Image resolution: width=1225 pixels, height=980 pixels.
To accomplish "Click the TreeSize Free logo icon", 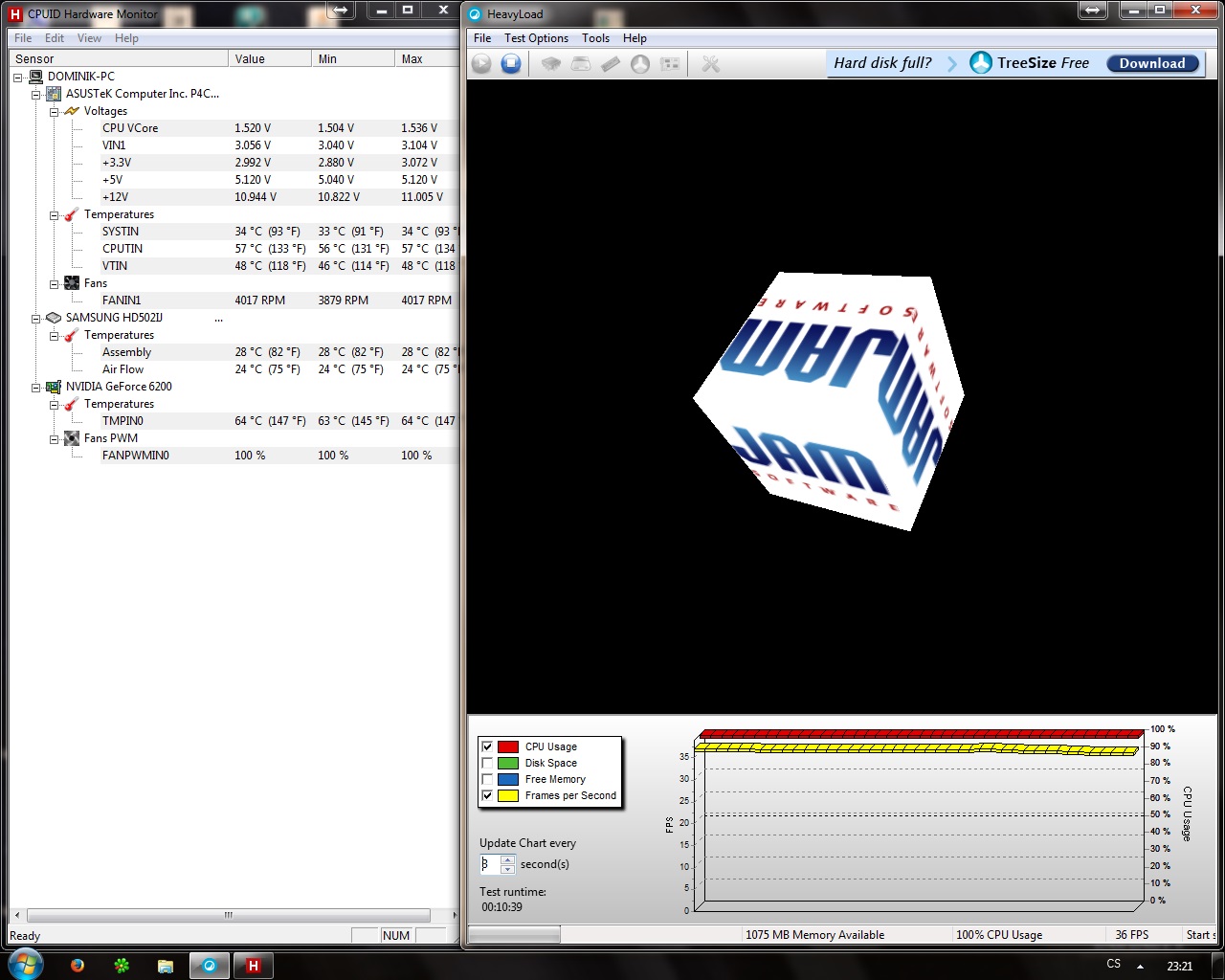I will pyautogui.click(x=981, y=63).
